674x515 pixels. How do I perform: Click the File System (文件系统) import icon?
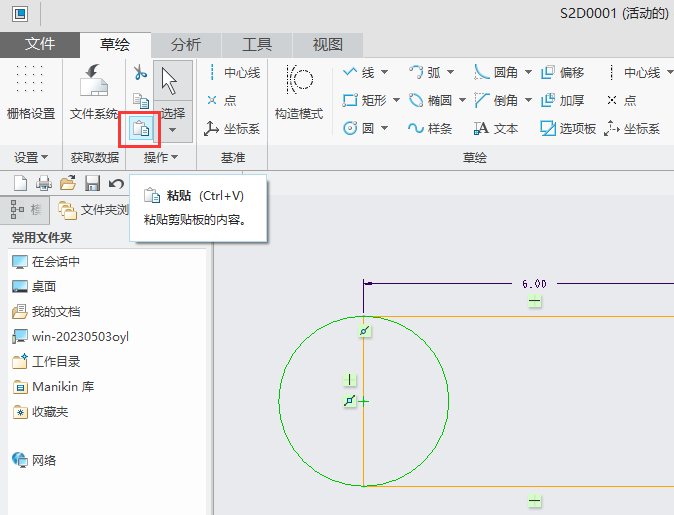tap(94, 92)
